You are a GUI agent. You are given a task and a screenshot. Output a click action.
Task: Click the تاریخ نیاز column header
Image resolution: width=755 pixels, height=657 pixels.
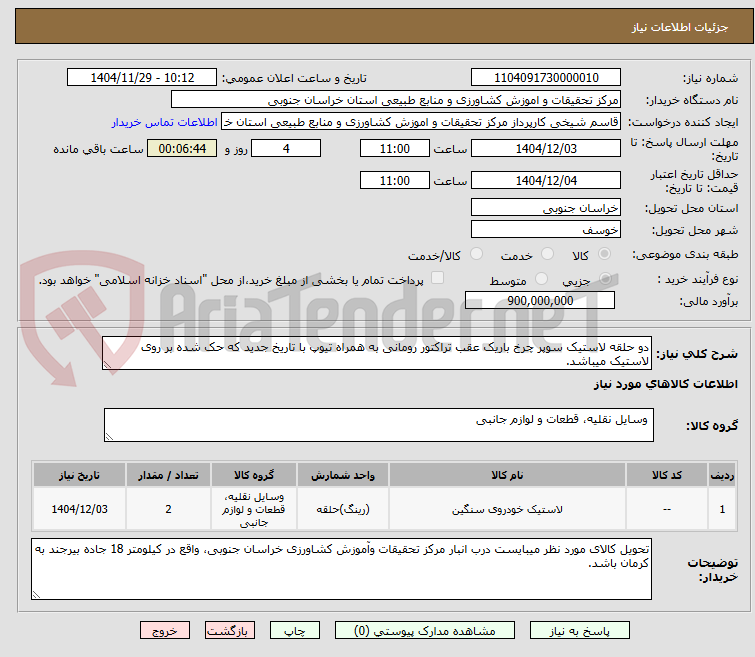click(79, 475)
